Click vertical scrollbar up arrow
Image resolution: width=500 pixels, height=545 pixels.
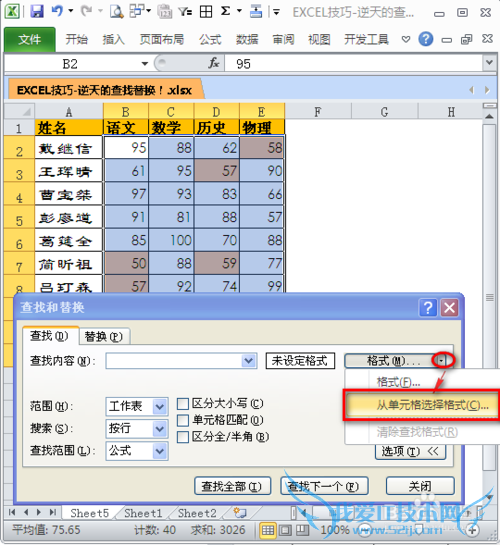click(489, 117)
